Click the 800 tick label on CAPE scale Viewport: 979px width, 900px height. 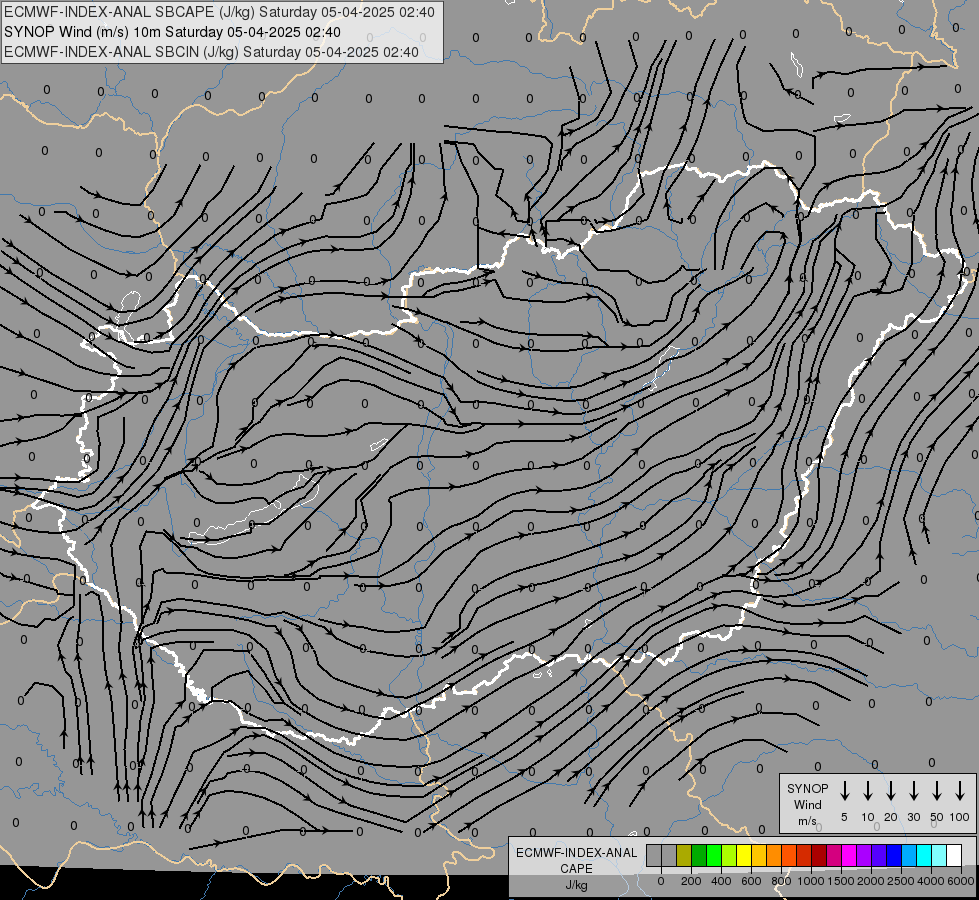tap(781, 881)
